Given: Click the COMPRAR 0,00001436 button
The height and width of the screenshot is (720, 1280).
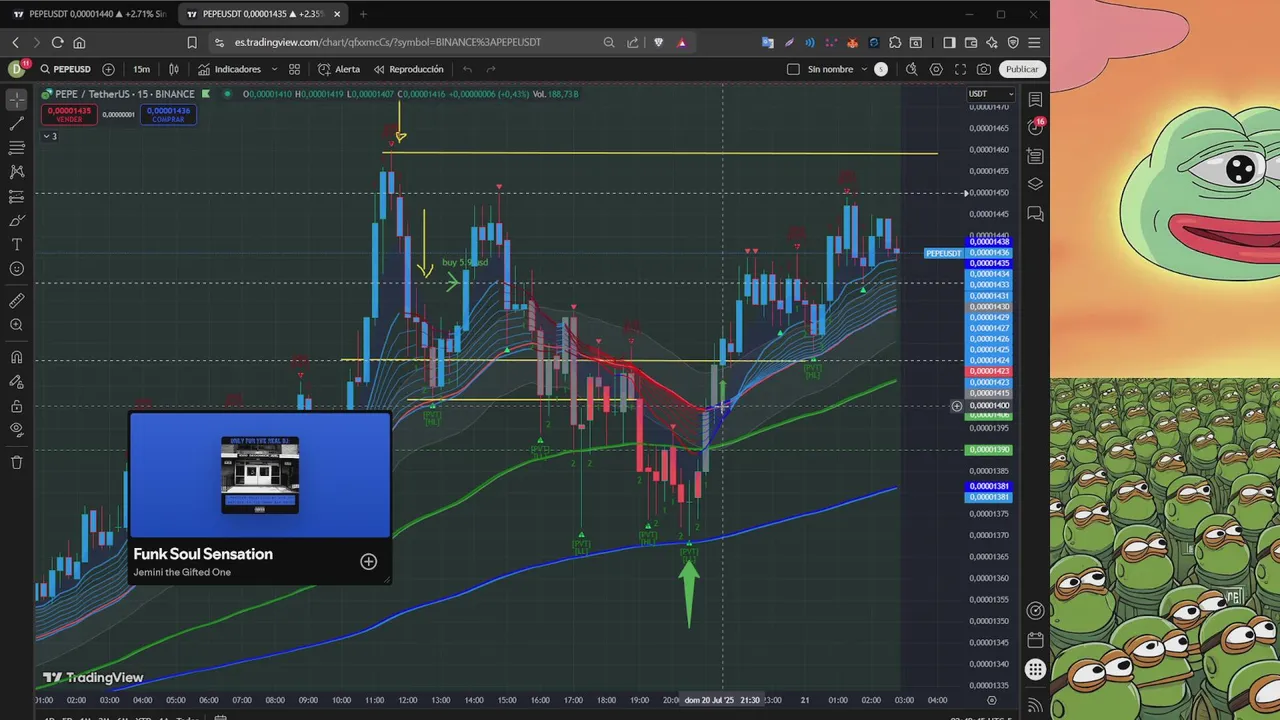Looking at the screenshot, I should click(x=168, y=115).
